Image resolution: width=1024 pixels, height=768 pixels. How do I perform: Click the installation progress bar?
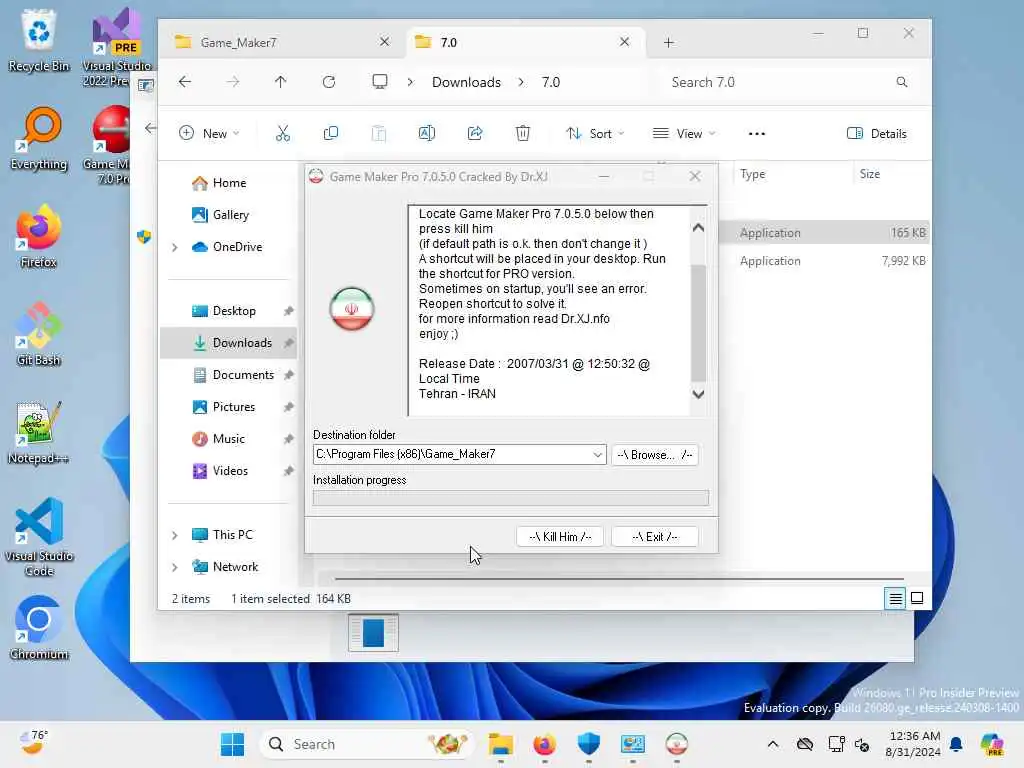pyautogui.click(x=511, y=498)
